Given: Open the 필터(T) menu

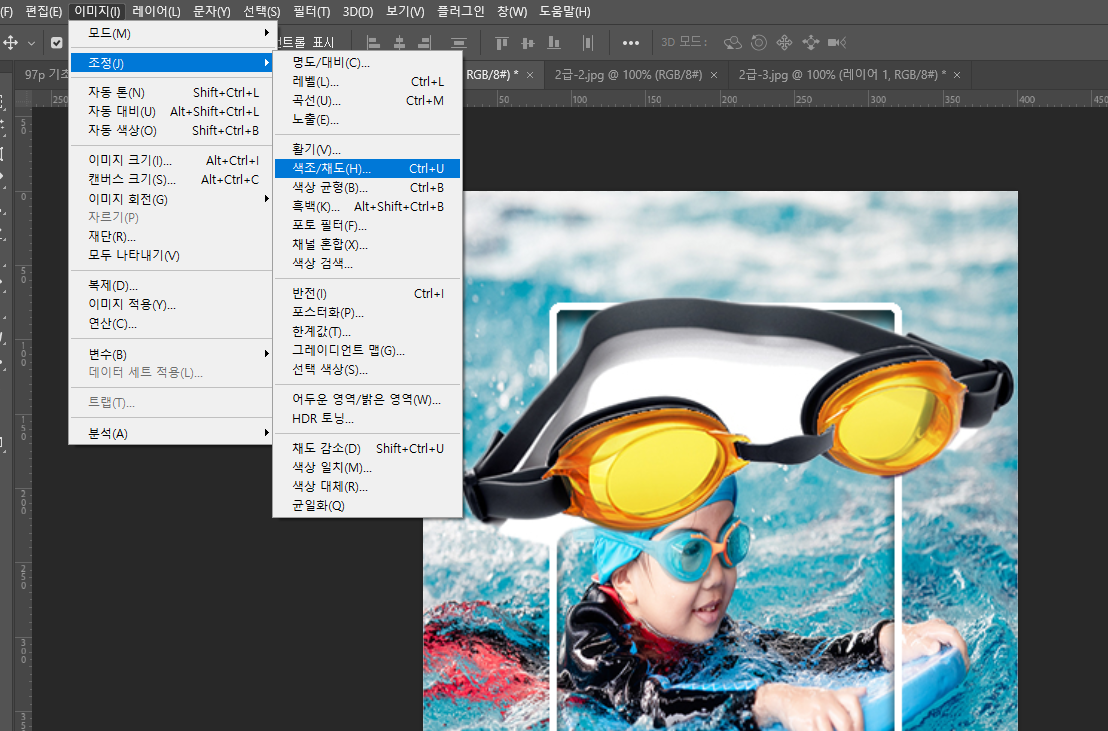Looking at the screenshot, I should [312, 11].
